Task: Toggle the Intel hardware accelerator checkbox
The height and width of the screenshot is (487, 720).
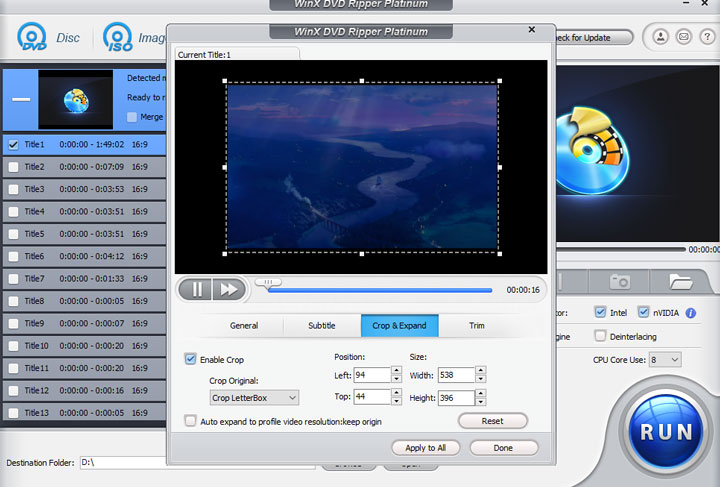Action: pos(600,312)
